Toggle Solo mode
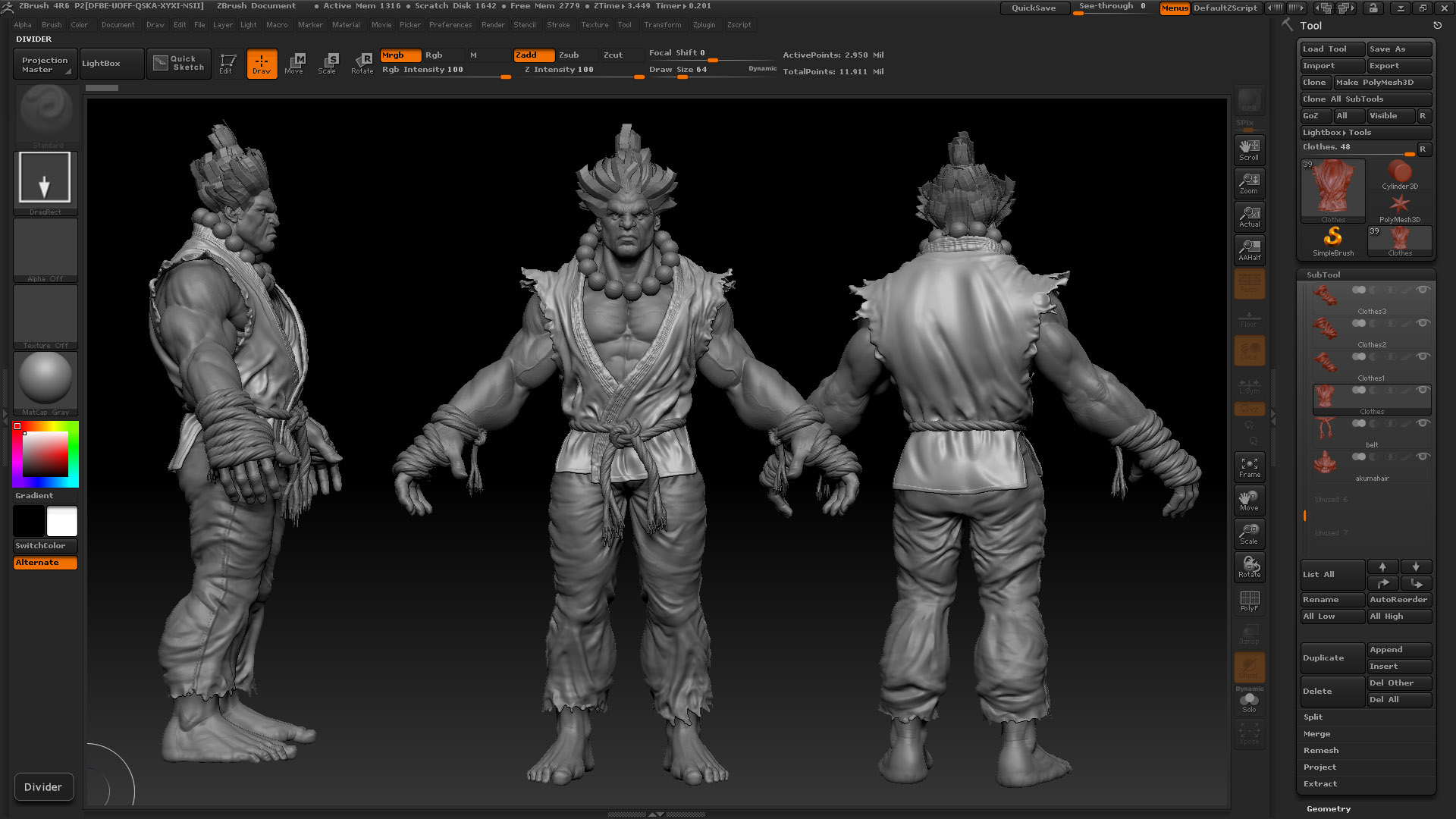The image size is (1456, 819). [1249, 703]
